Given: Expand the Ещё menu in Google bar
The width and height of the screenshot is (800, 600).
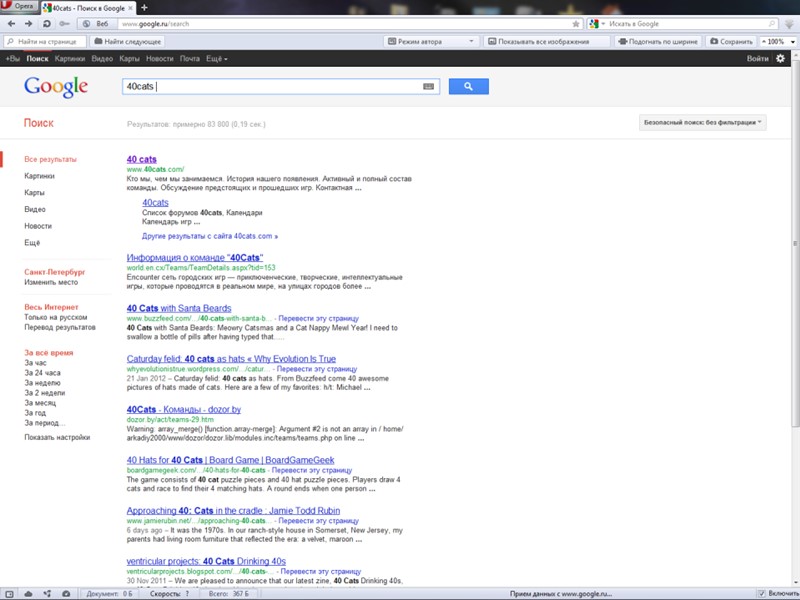Looking at the screenshot, I should (x=217, y=59).
